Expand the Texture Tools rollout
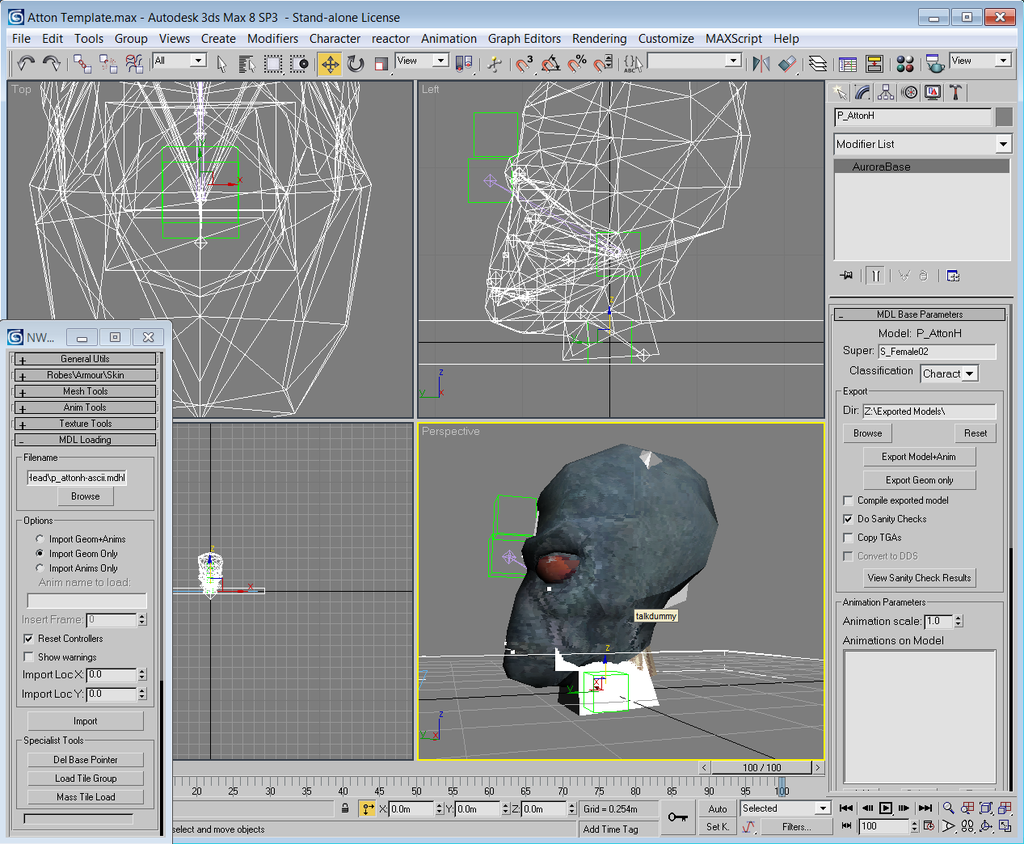The image size is (1024, 844). [x=85, y=423]
